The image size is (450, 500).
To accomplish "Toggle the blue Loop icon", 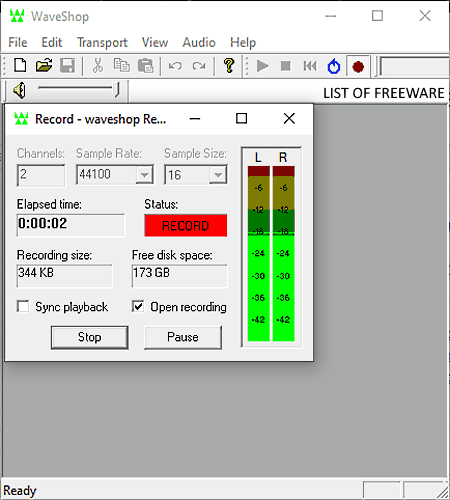I will pyautogui.click(x=334, y=66).
